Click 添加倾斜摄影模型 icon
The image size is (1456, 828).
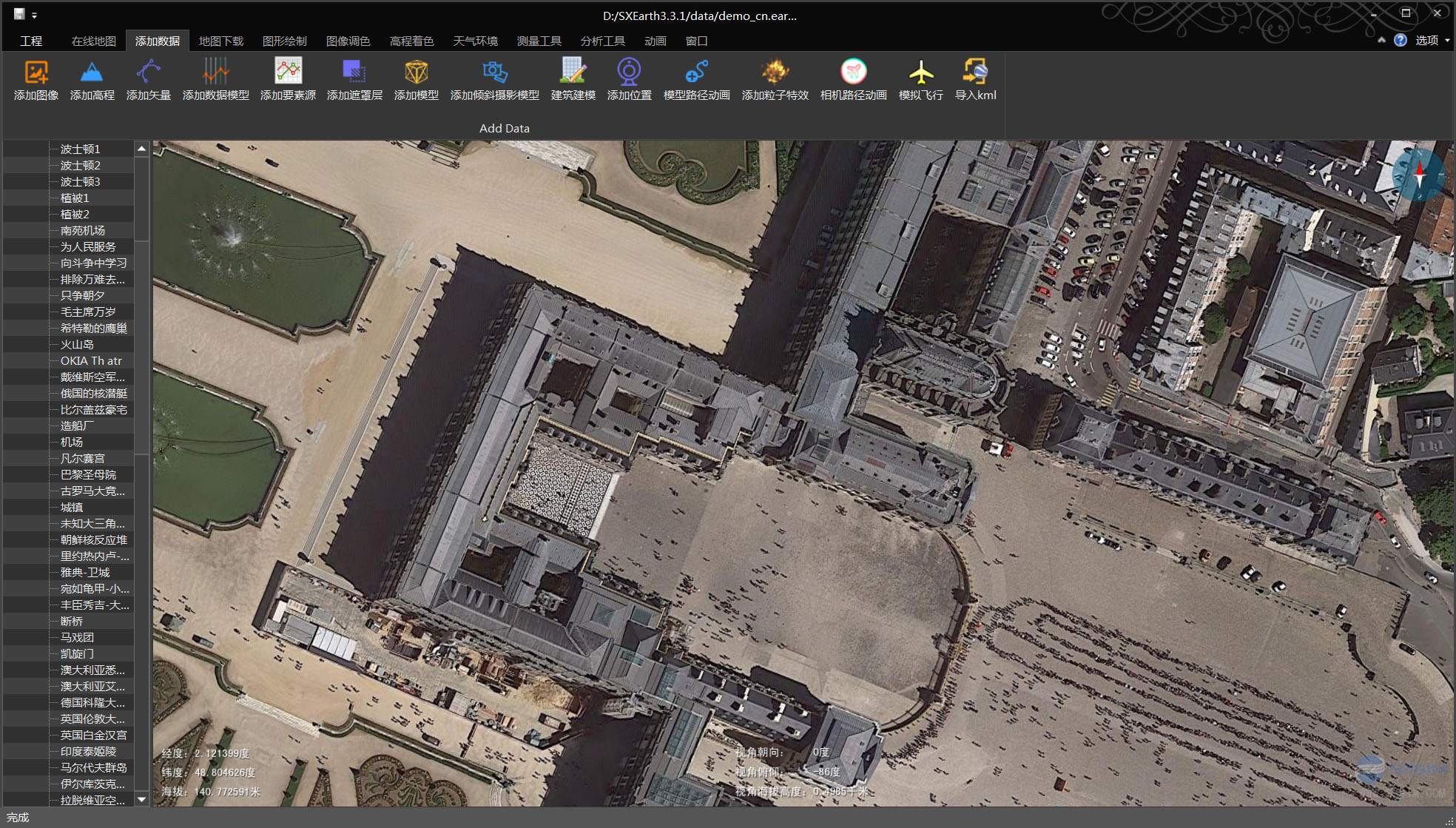[494, 80]
